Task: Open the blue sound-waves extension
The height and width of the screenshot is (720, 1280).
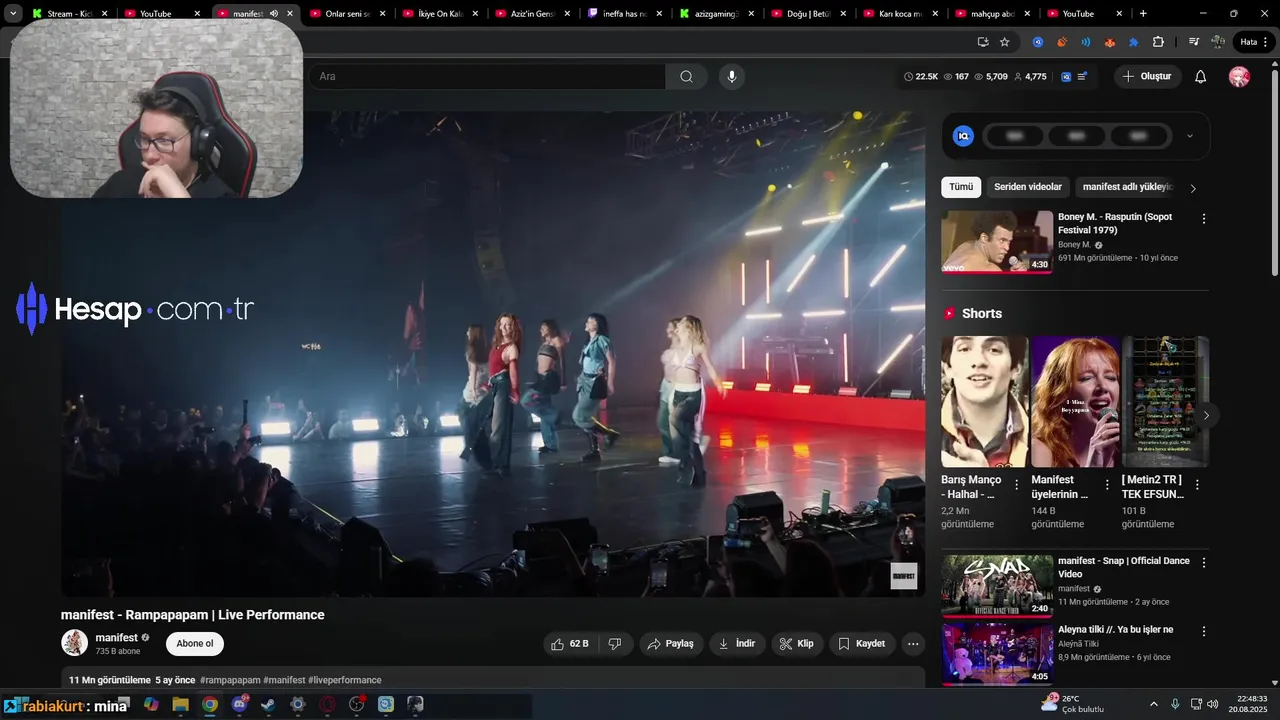Action: (1085, 42)
